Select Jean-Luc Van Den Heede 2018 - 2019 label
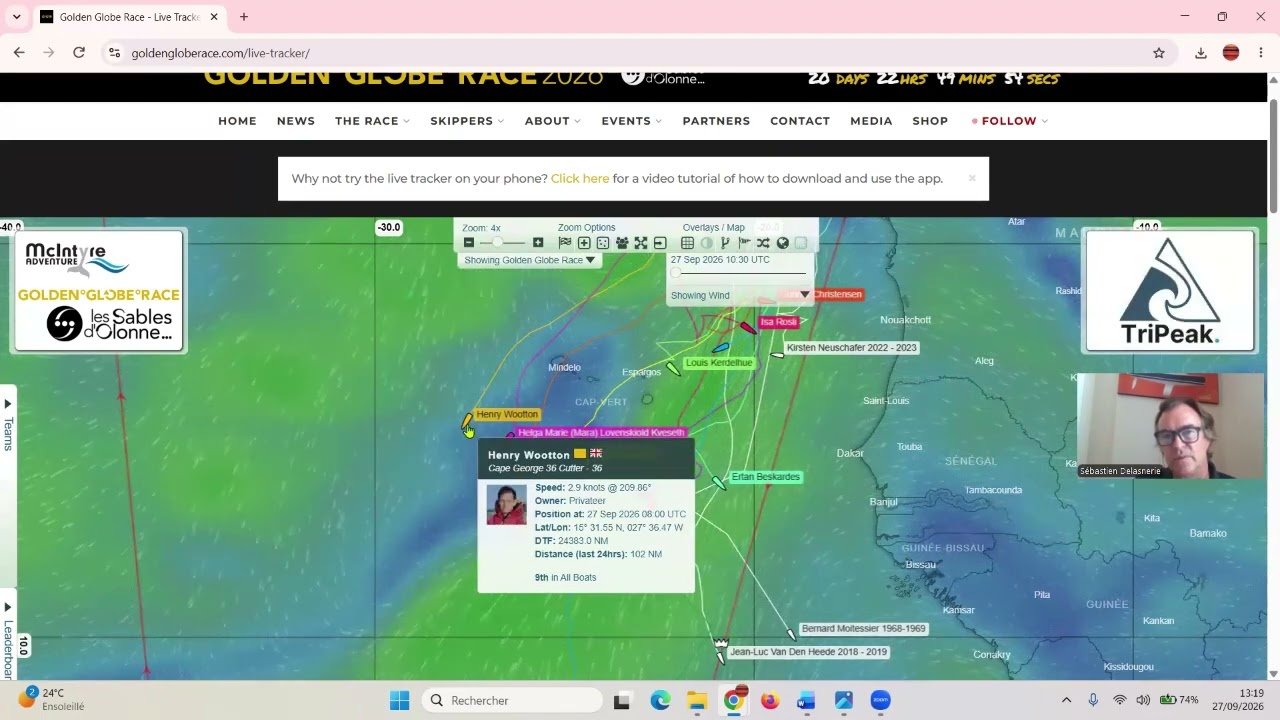Viewport: 1280px width, 720px height. [808, 652]
